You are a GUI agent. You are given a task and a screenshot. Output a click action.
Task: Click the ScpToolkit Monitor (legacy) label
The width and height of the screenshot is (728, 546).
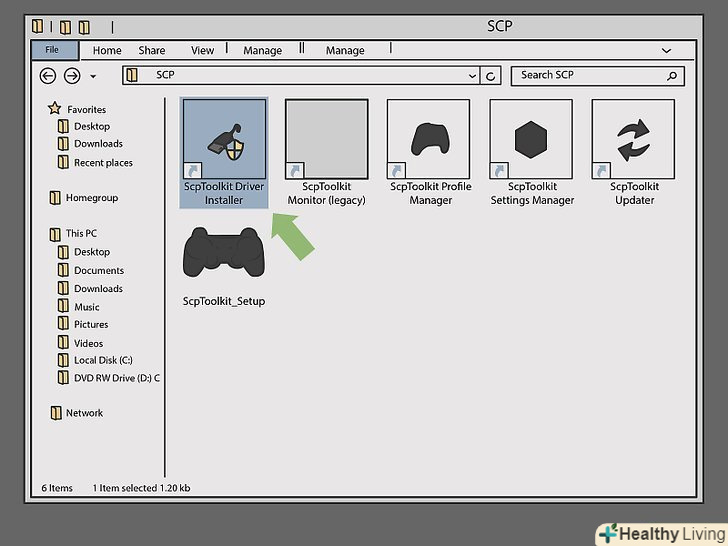(x=326, y=193)
